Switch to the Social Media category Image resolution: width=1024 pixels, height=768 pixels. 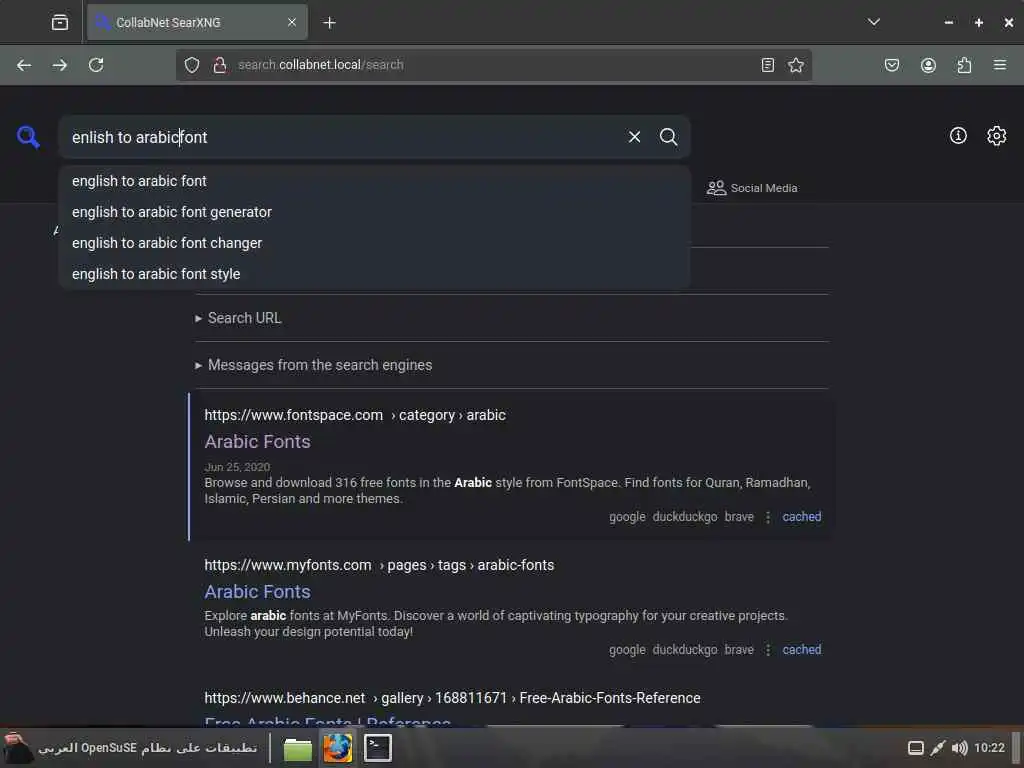[752, 188]
